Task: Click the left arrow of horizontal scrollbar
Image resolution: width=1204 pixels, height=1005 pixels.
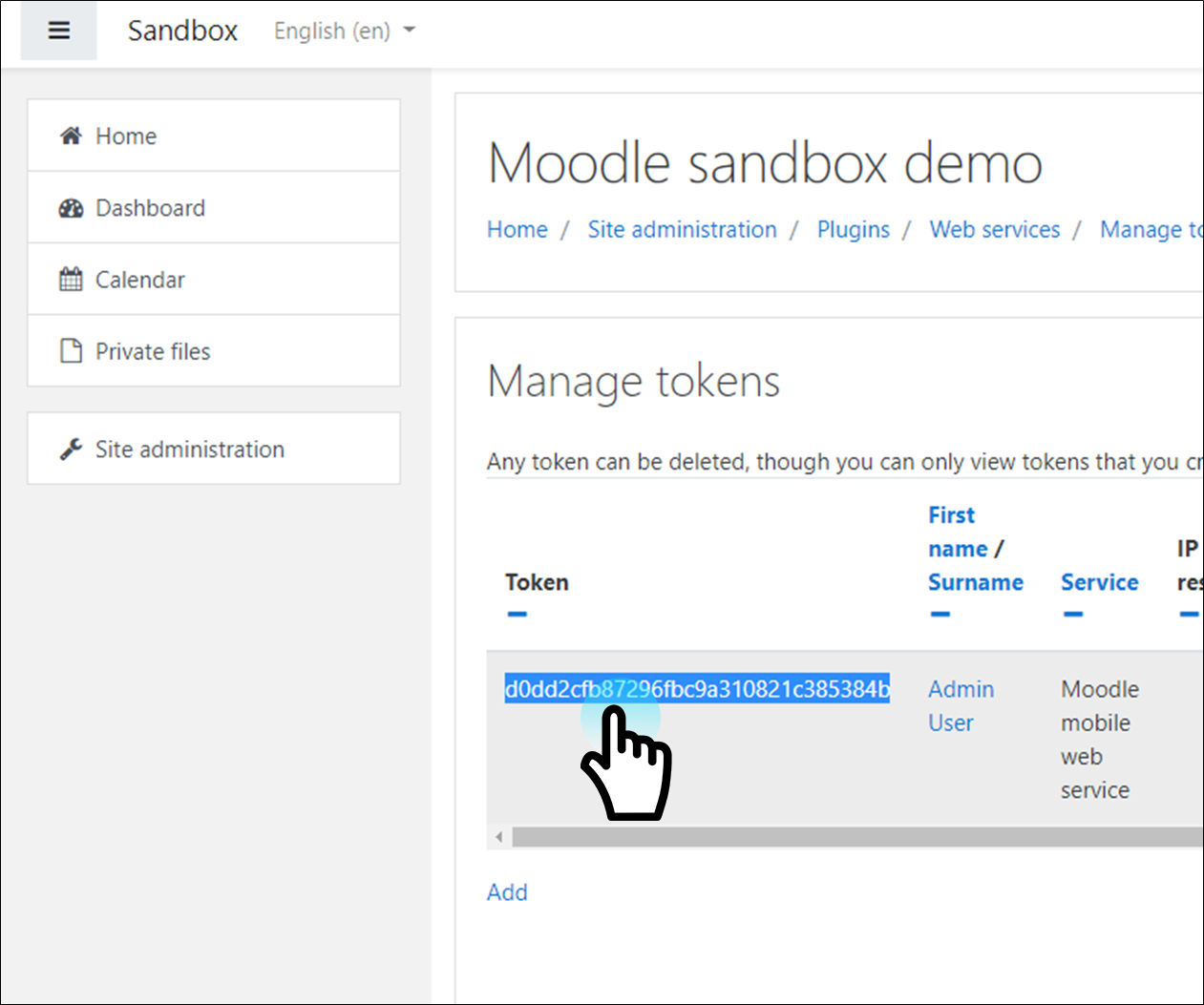Action: 498,837
